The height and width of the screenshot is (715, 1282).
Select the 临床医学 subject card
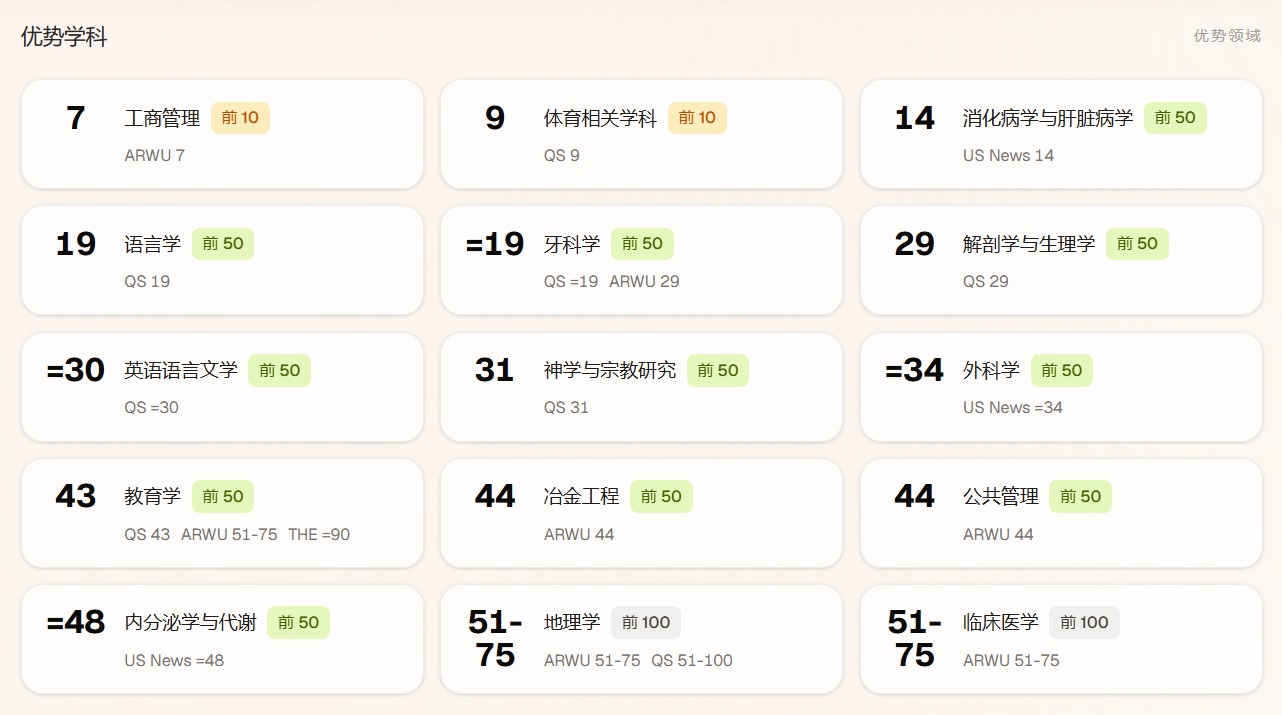pyautogui.click(x=1061, y=639)
